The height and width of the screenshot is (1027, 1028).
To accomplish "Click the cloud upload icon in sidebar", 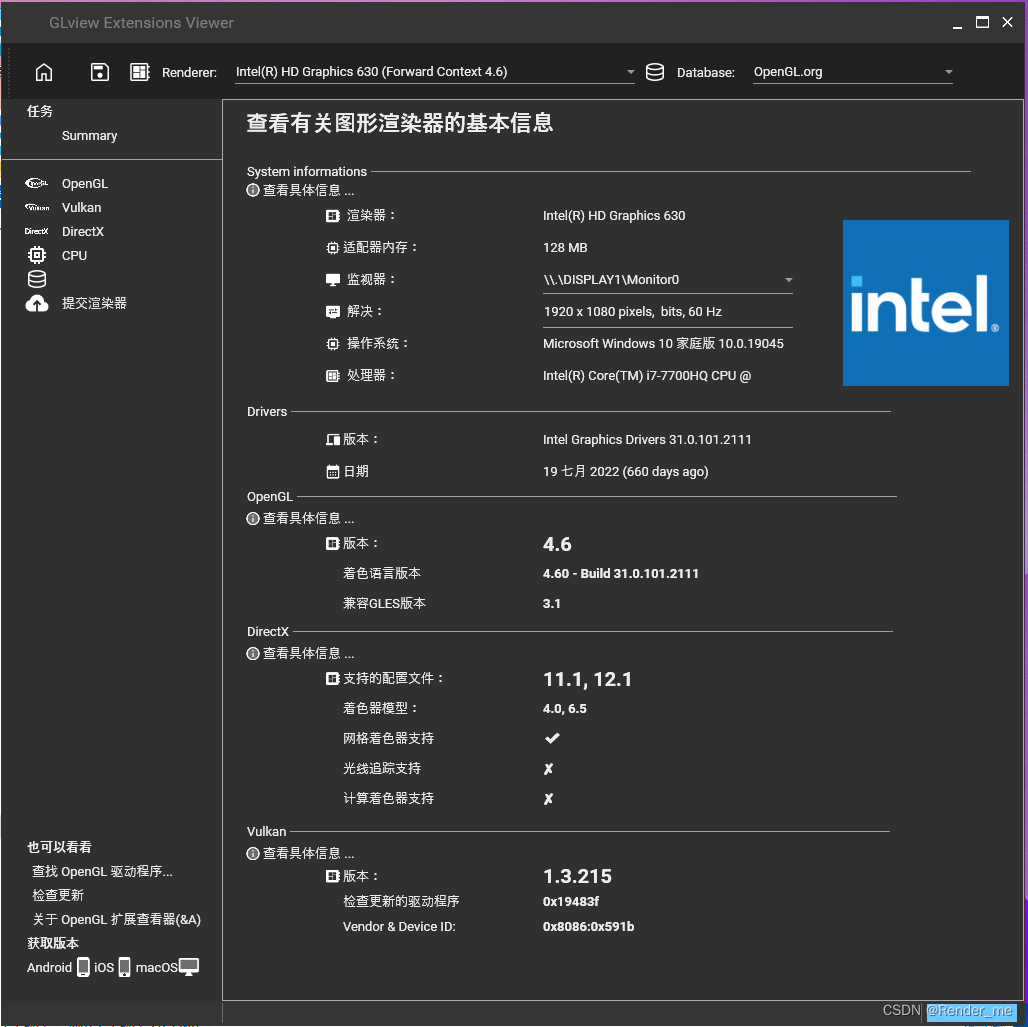I will point(37,304).
